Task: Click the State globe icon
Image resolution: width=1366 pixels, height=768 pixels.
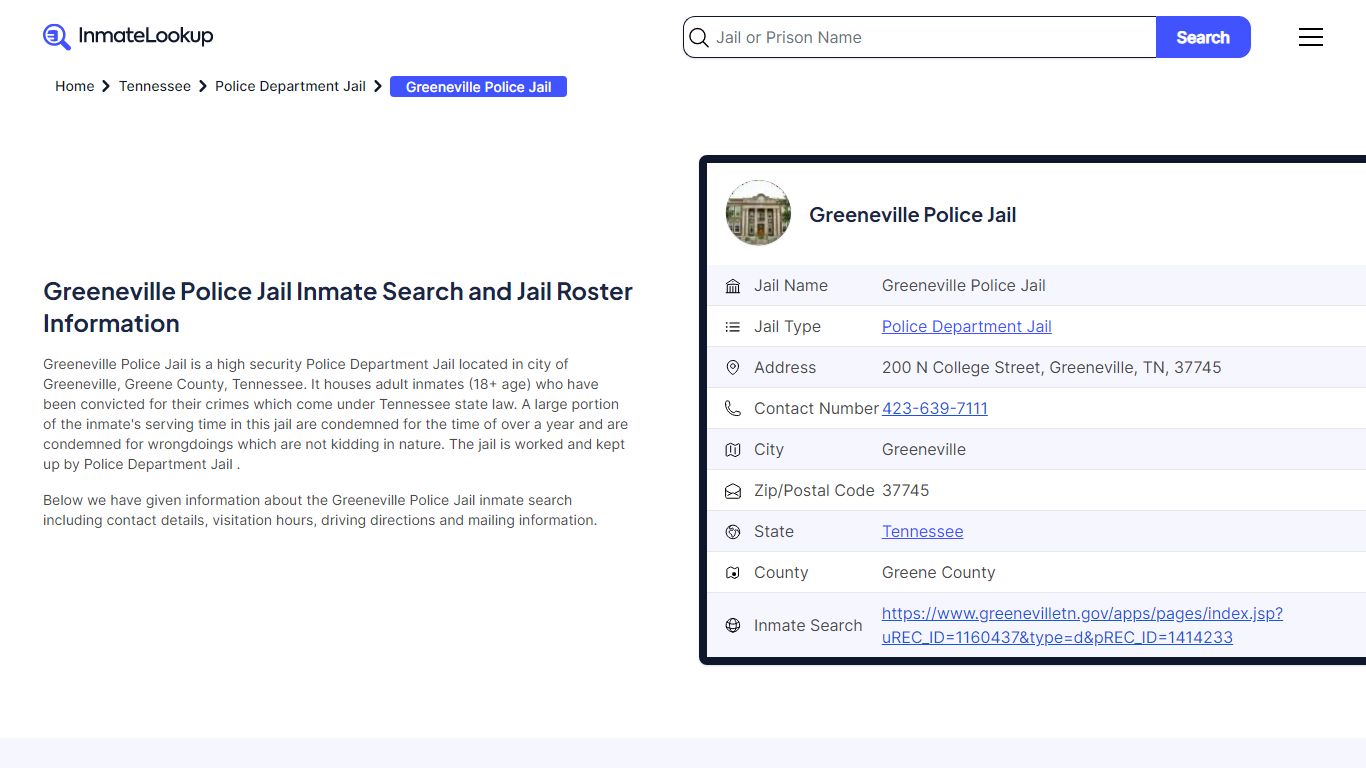Action: (733, 532)
